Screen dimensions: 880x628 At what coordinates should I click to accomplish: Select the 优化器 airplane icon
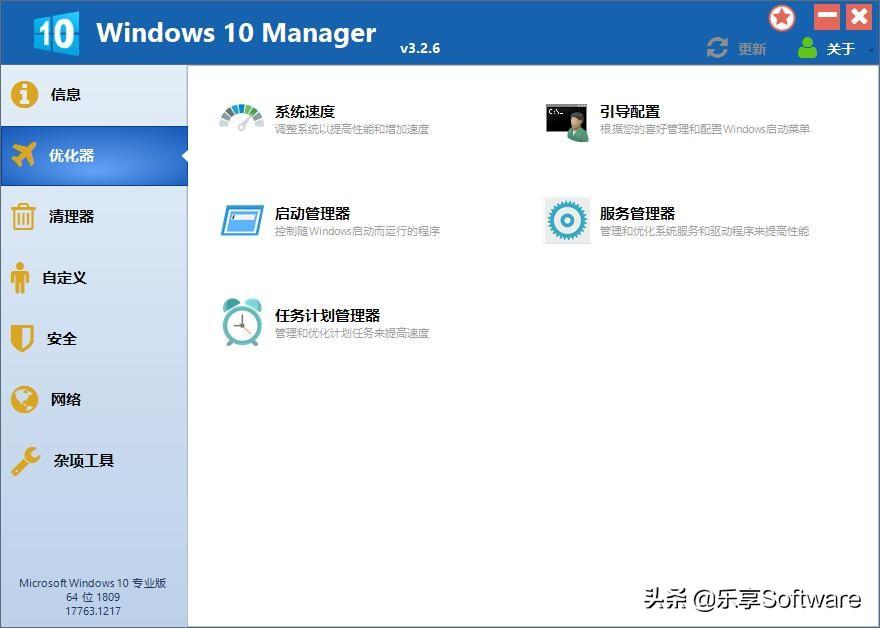pyautogui.click(x=24, y=154)
